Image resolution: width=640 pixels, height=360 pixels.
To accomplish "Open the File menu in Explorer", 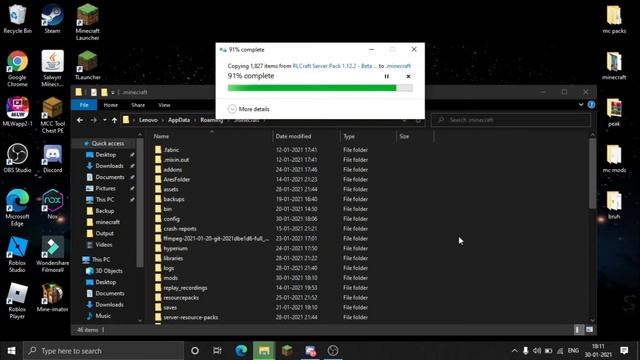I will (x=84, y=105).
